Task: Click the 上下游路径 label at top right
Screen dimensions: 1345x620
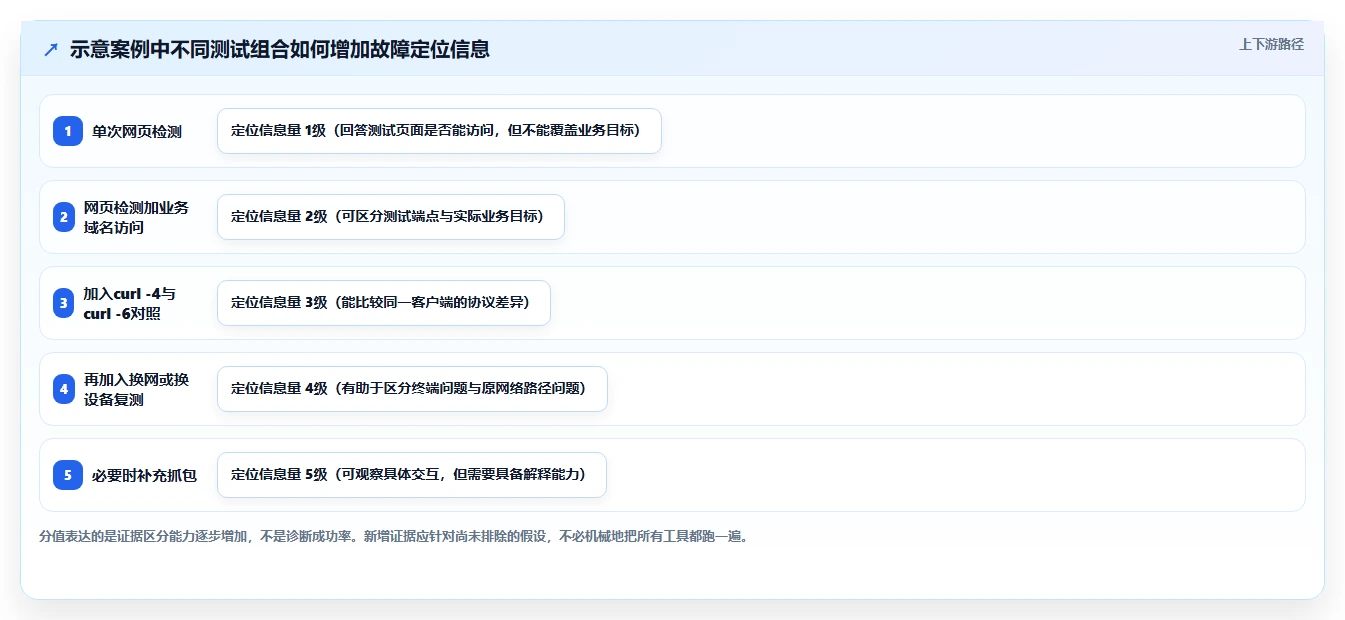Action: (1271, 44)
